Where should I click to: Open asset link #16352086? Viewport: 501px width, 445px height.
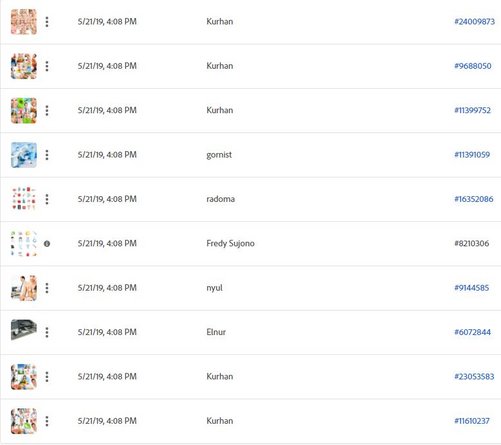tap(474, 199)
